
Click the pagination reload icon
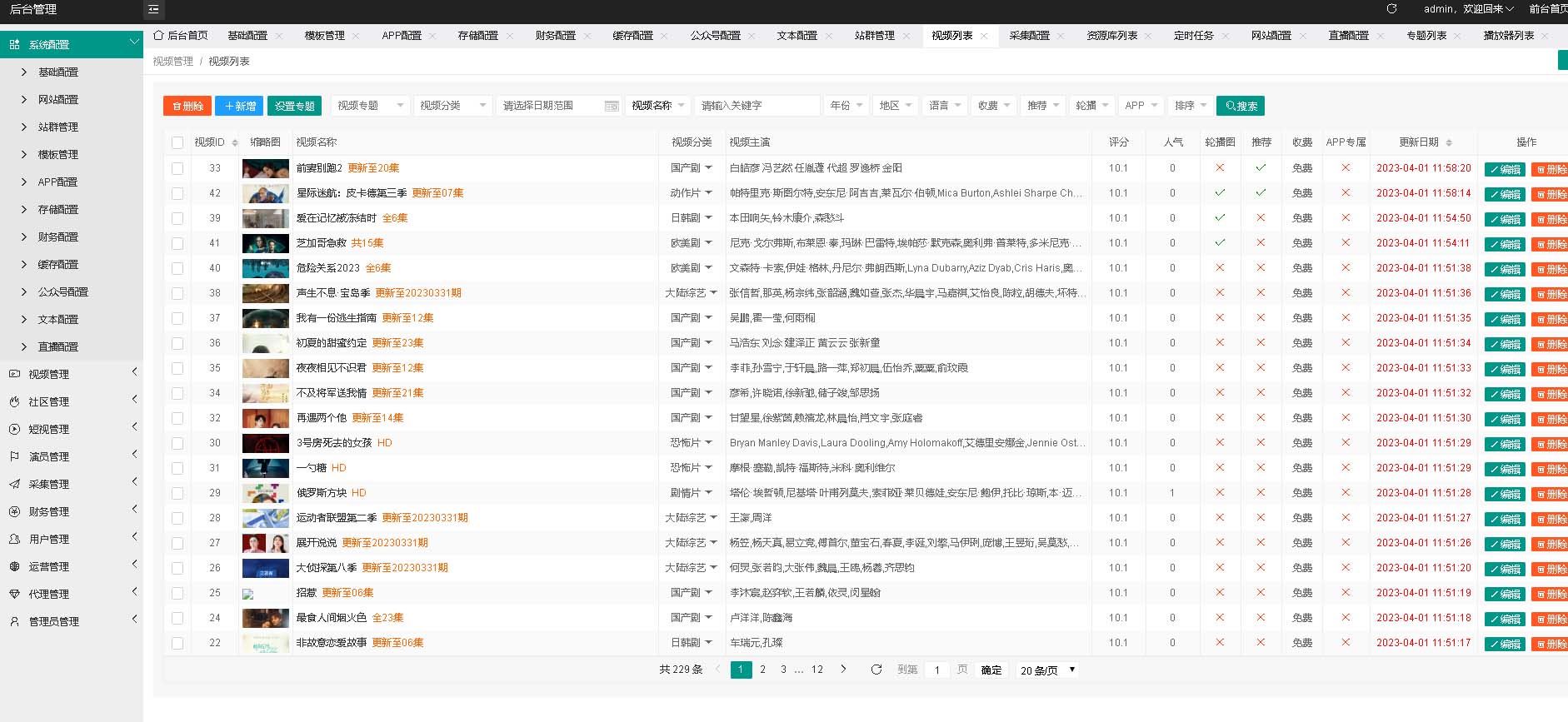876,670
